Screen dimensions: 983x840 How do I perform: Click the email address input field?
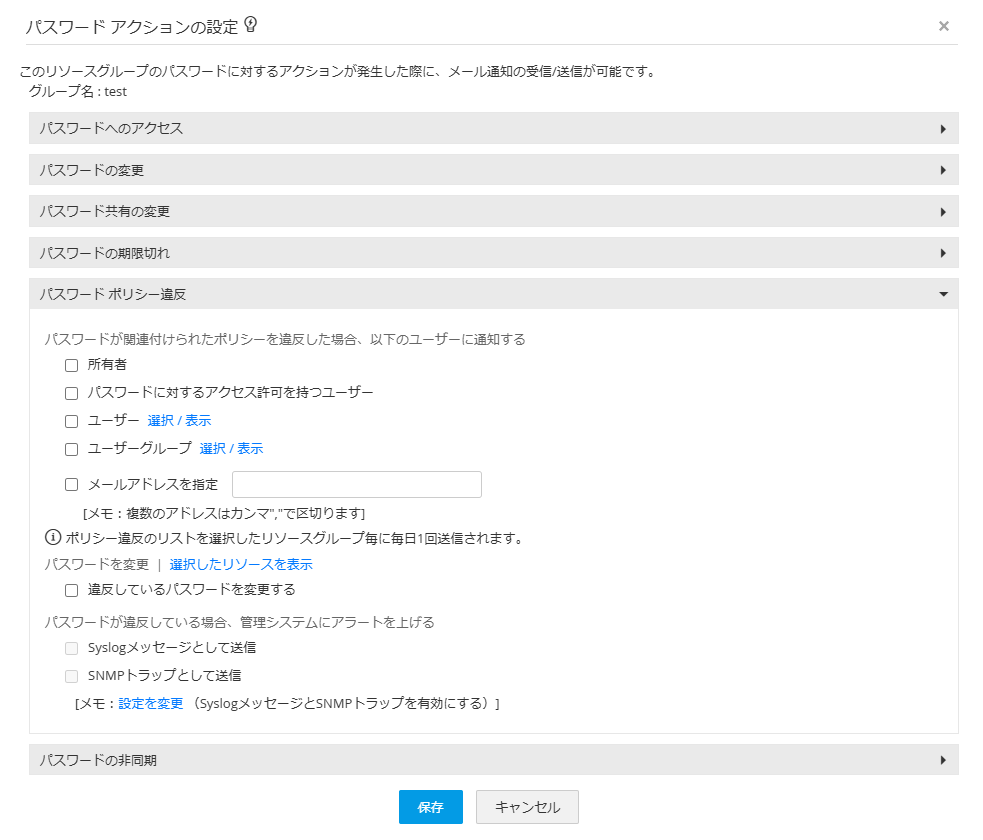click(357, 485)
